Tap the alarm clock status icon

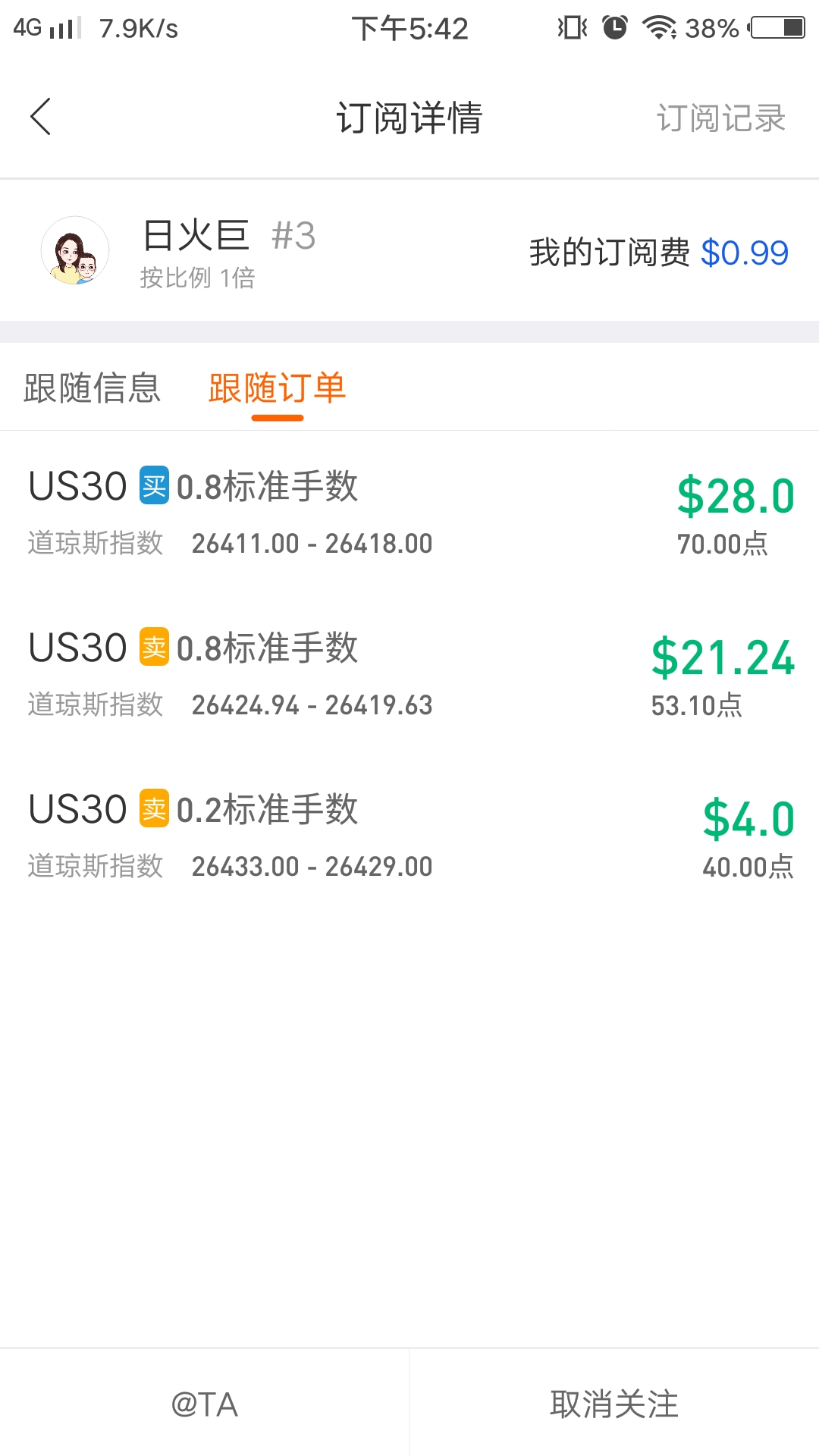click(x=615, y=28)
